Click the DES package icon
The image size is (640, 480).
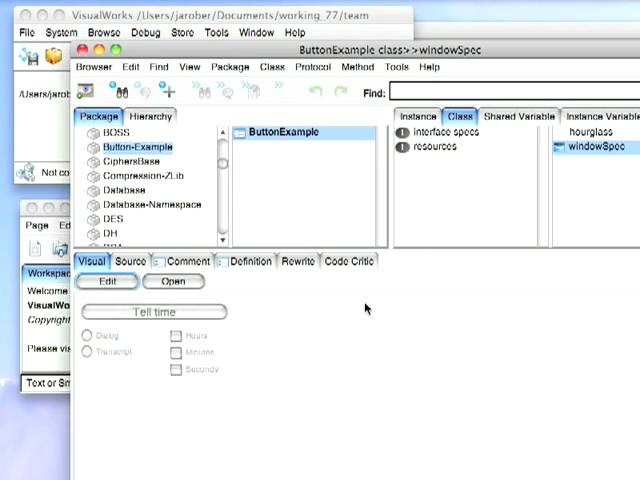[x=93, y=220]
